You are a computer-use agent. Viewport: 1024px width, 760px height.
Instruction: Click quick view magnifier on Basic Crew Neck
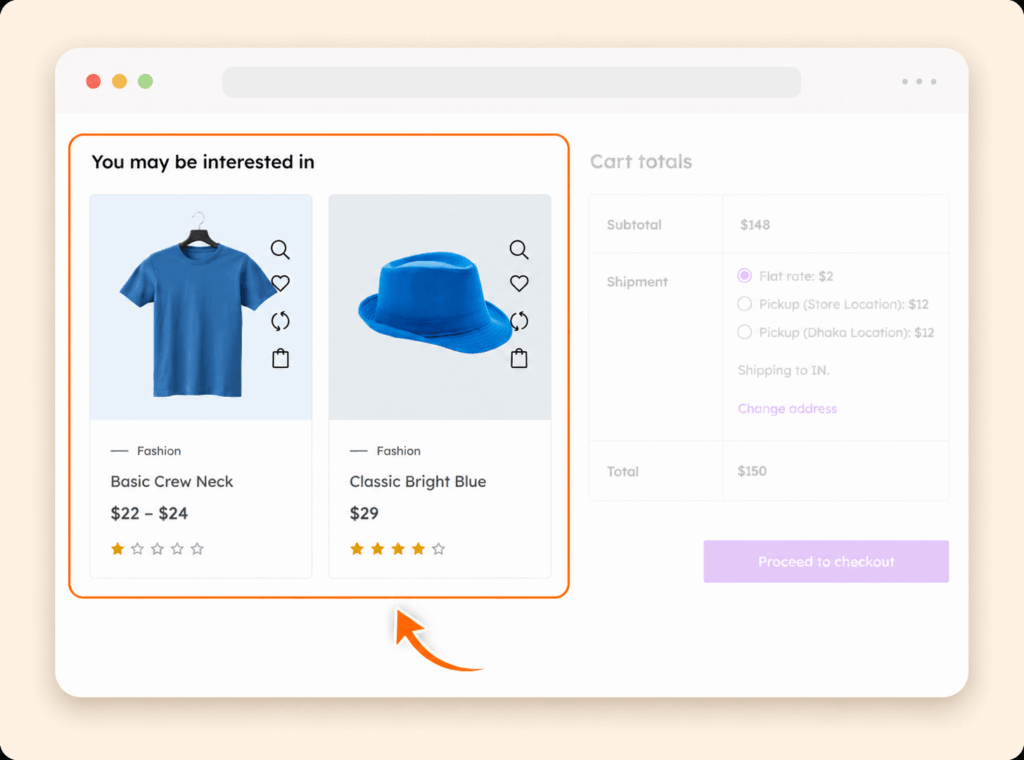280,249
